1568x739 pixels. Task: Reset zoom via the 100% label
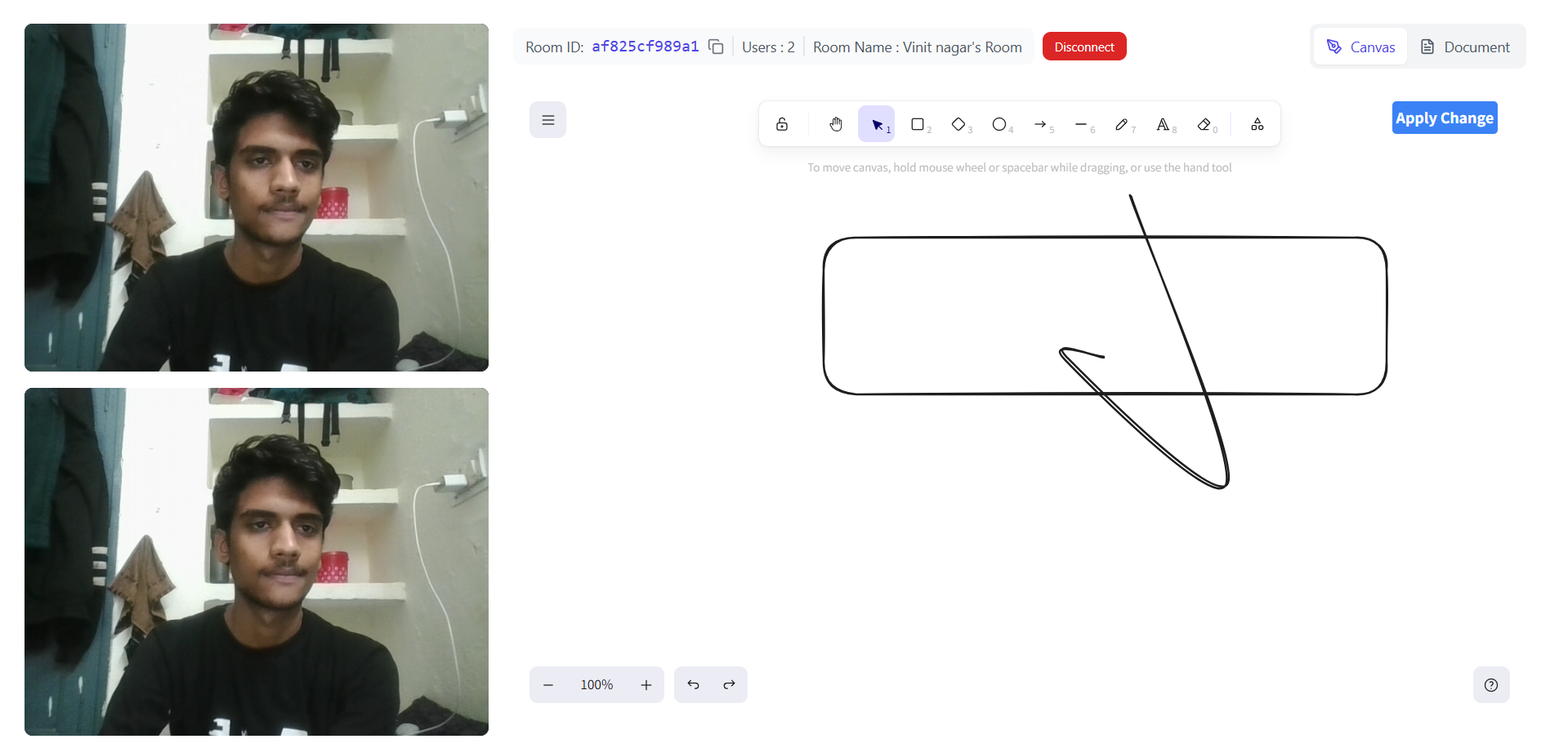(596, 685)
